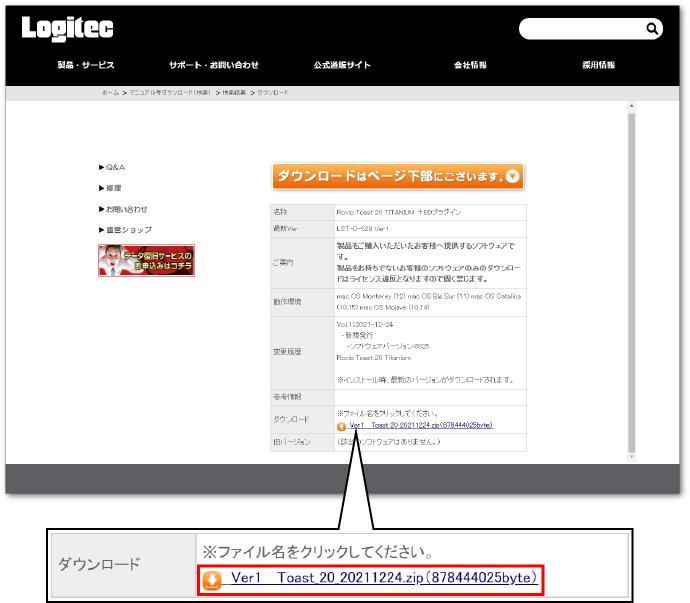
Task: Click the scrollbar up arrow
Action: click(x=631, y=106)
